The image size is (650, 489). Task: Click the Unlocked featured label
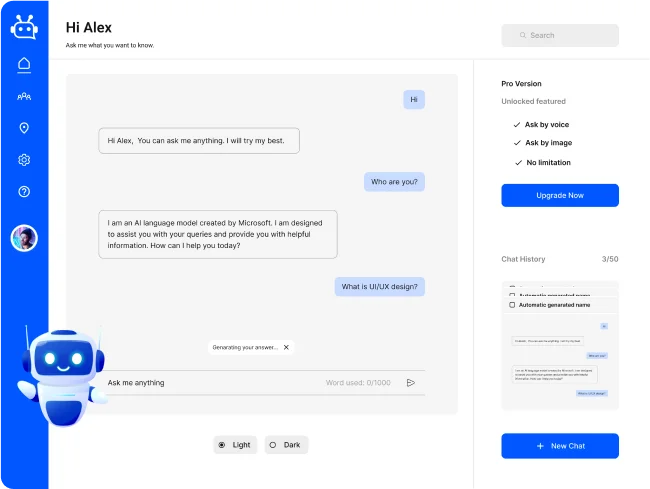(x=534, y=102)
